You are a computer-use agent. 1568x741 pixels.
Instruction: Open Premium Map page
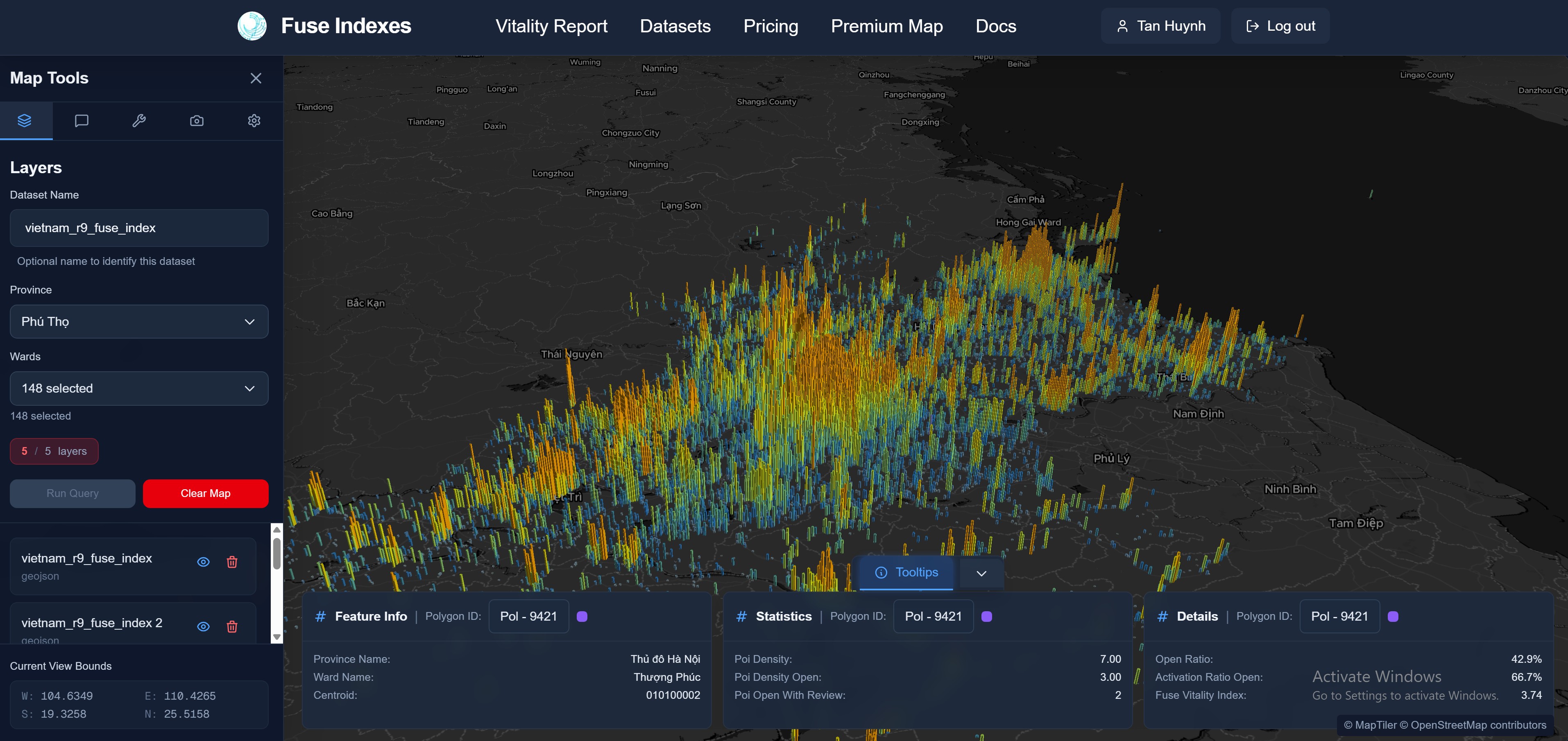pos(886,26)
